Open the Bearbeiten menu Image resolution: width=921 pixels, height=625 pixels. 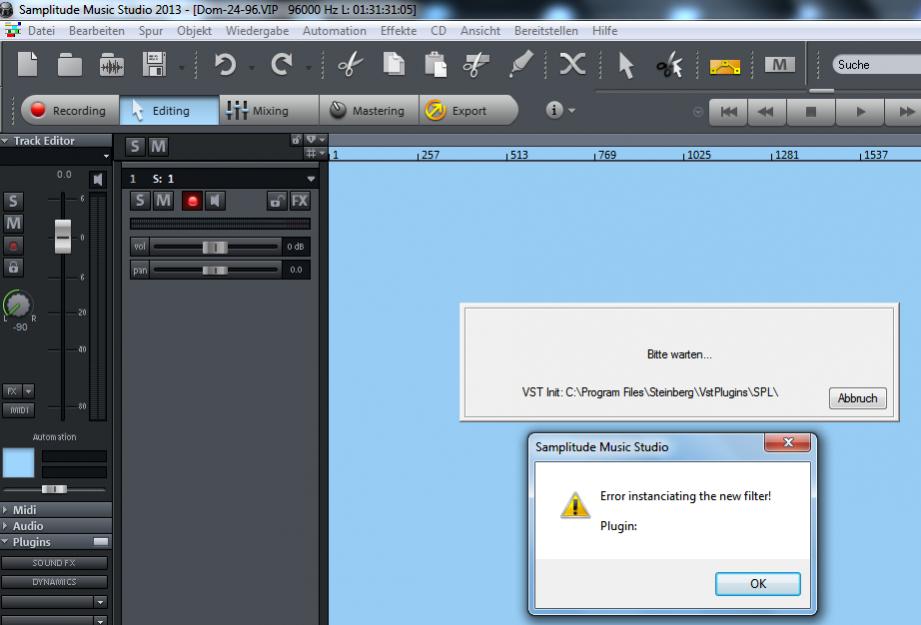pos(97,31)
